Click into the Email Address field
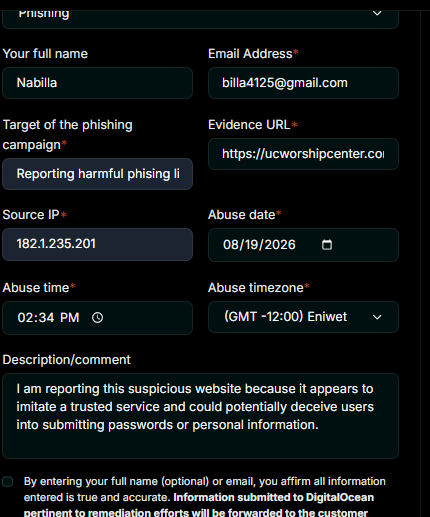Screen dimensions: 430x517 pyautogui.click(x=303, y=83)
